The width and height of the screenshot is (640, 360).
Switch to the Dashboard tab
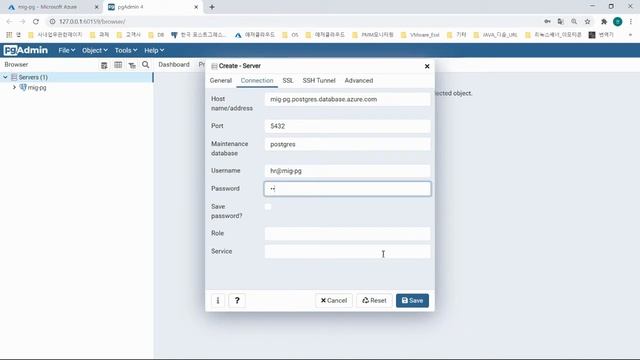(174, 64)
